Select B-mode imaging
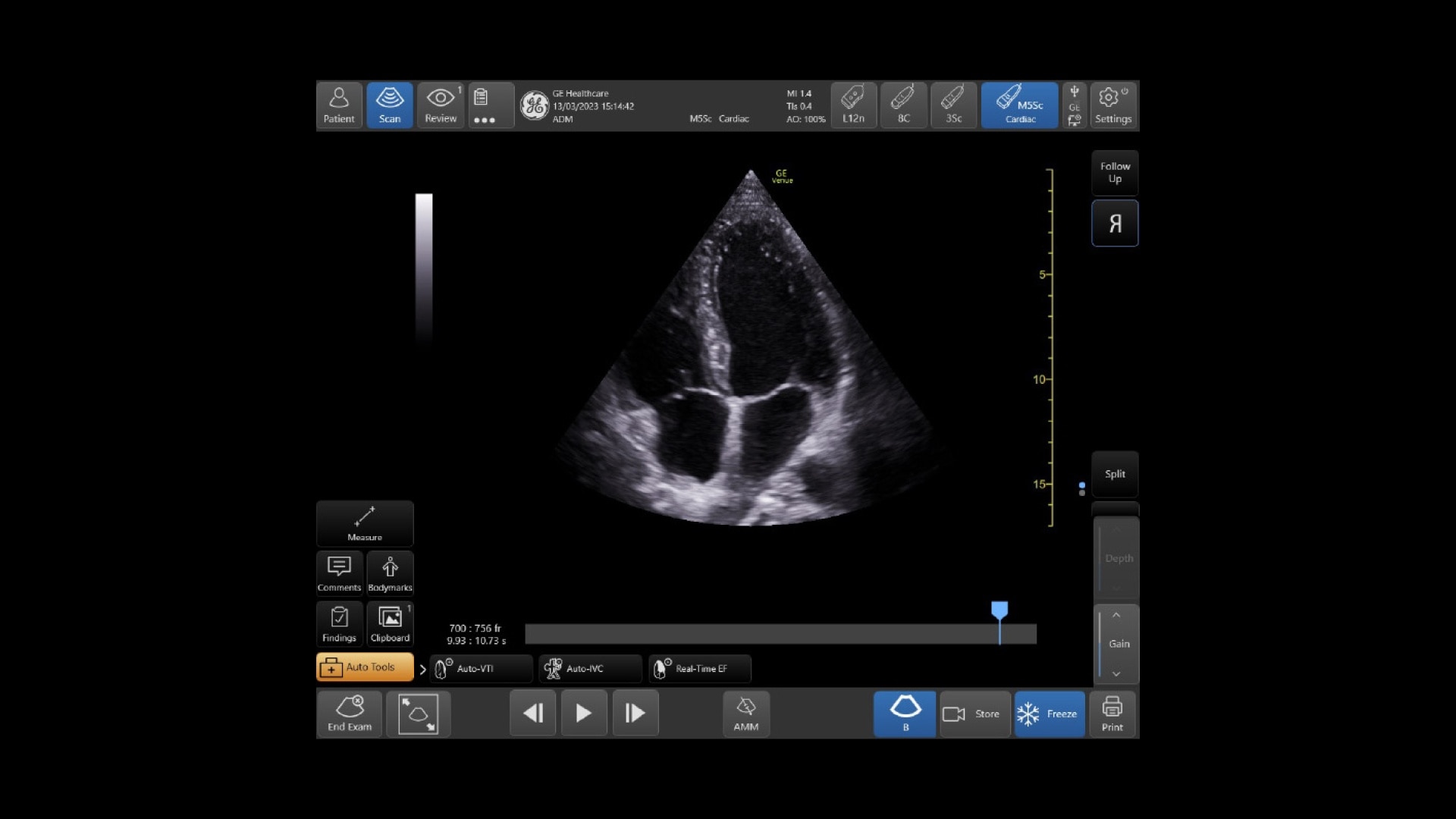This screenshot has width=1456, height=819. coord(905,714)
